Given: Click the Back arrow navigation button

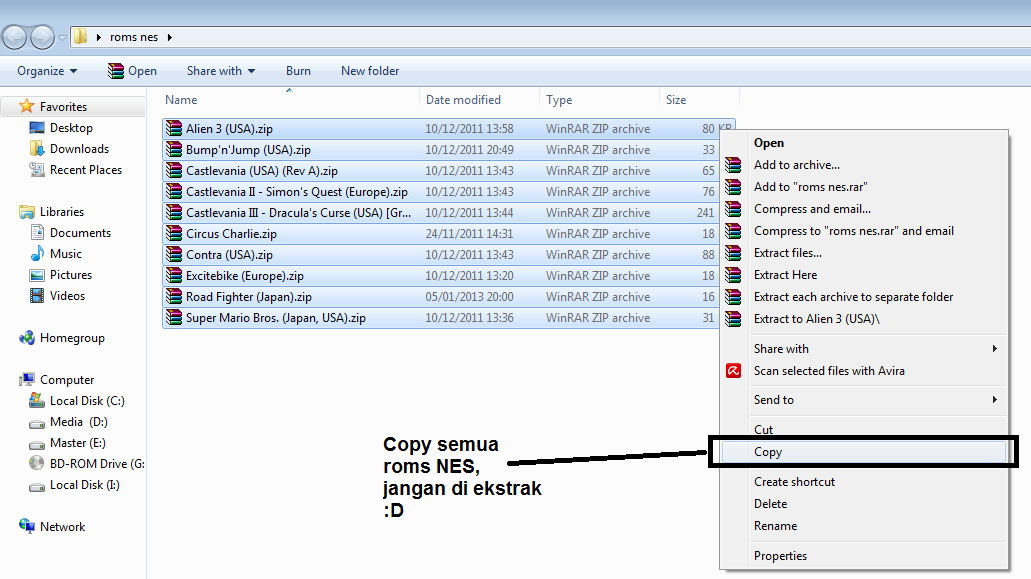Looking at the screenshot, I should click(15, 37).
